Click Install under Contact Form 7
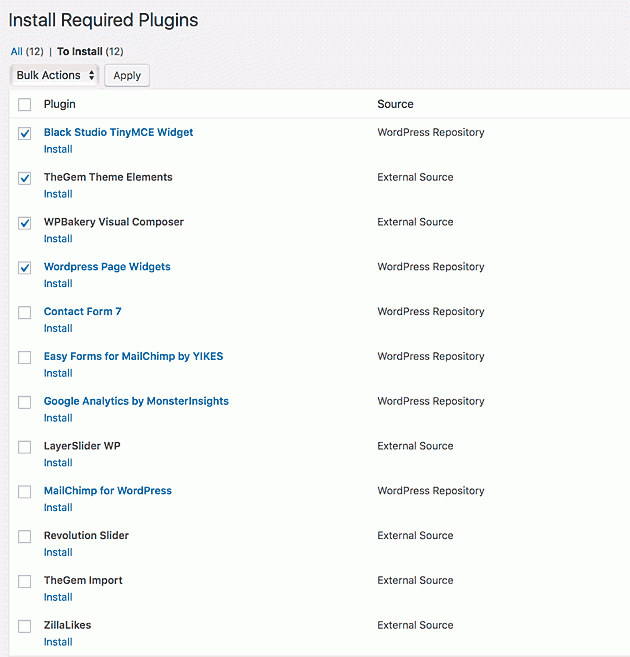 point(58,328)
